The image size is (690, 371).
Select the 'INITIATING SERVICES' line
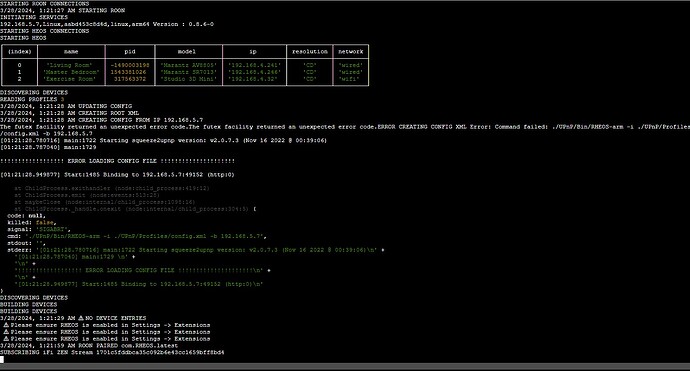pyautogui.click(x=34, y=17)
